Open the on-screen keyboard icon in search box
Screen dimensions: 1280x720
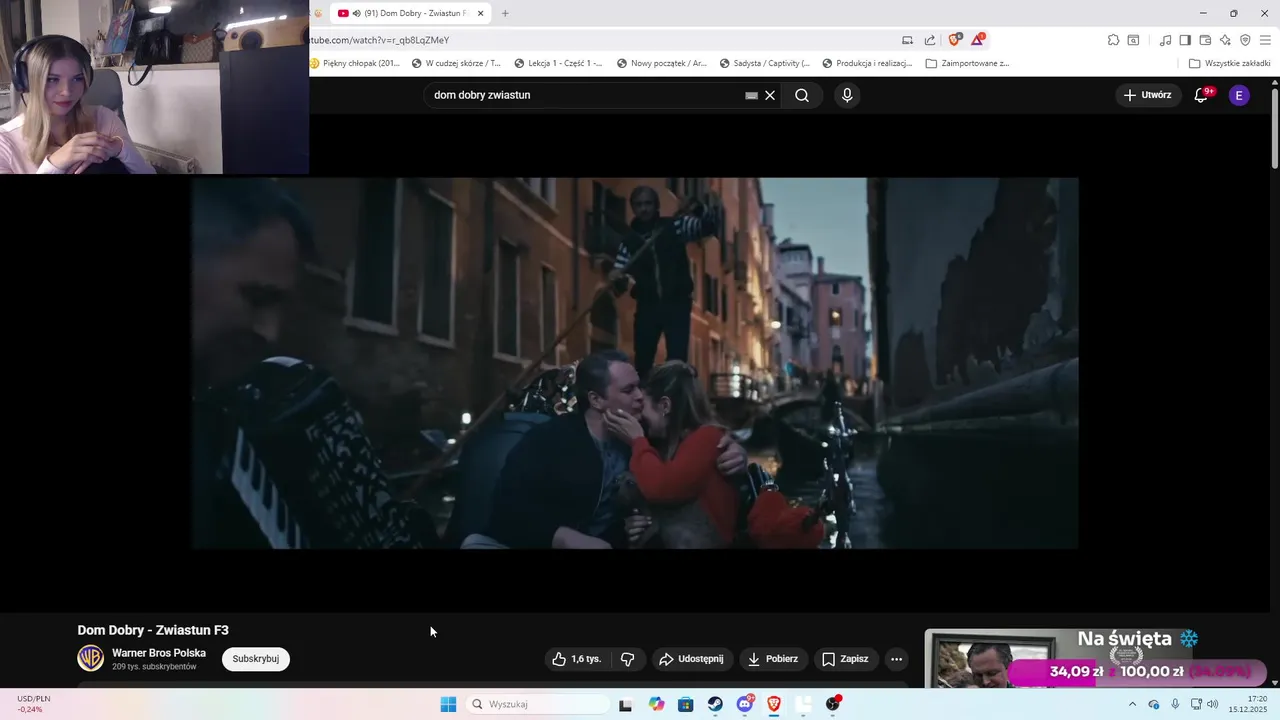coord(751,95)
